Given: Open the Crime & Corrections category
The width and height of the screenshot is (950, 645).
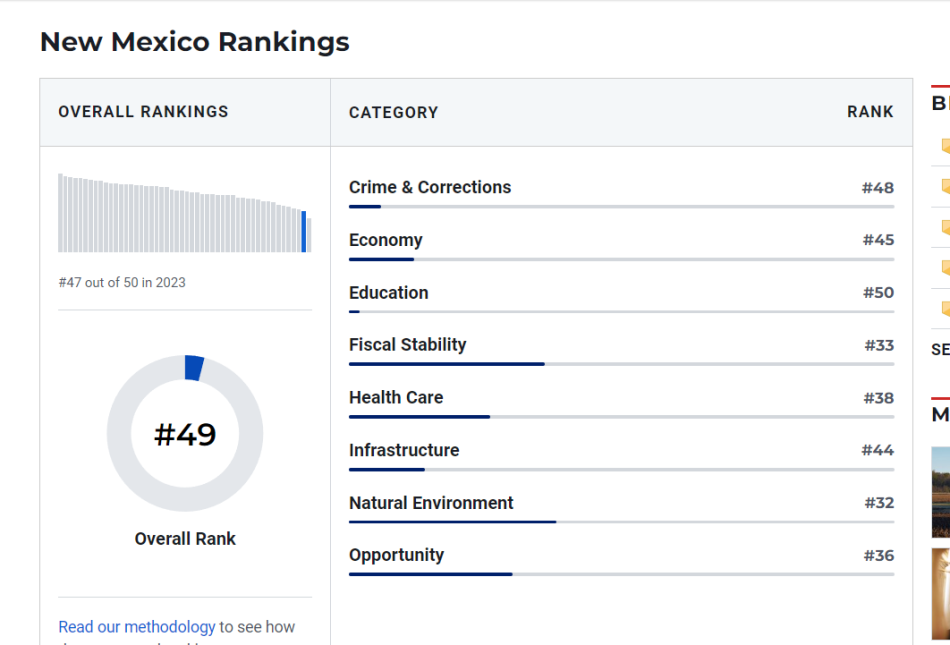Looking at the screenshot, I should [x=430, y=187].
